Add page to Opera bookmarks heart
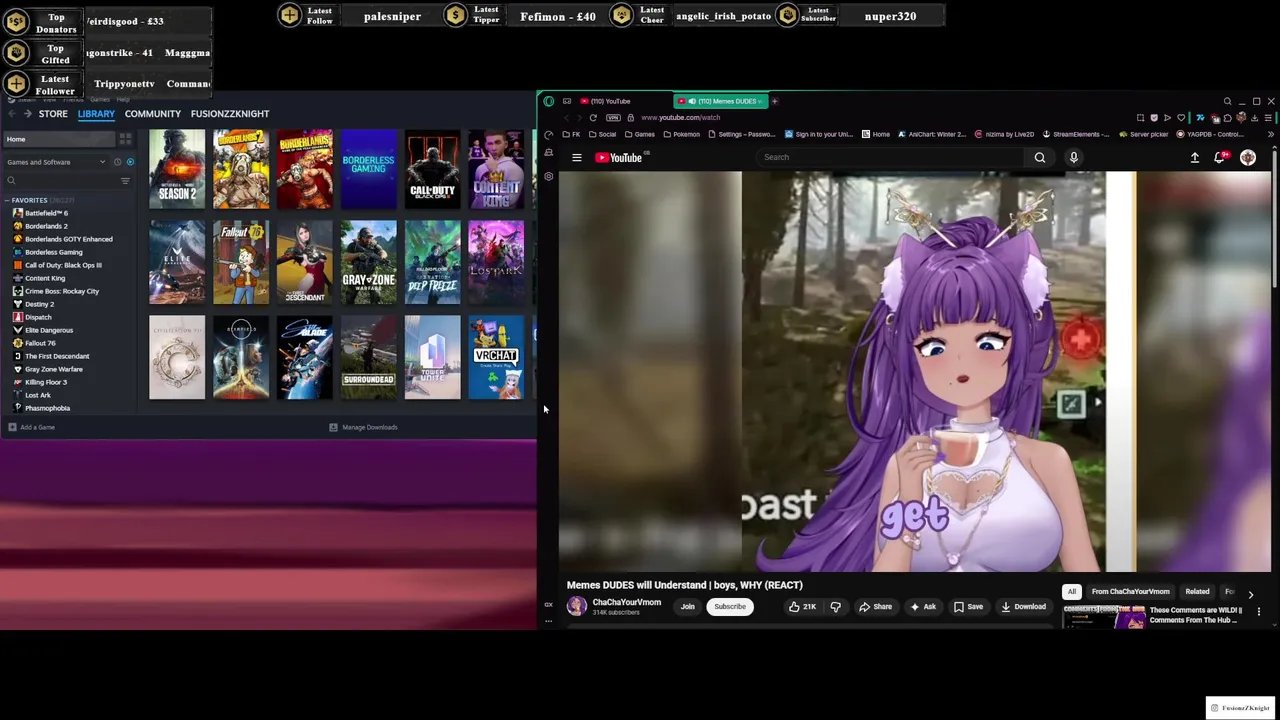The width and height of the screenshot is (1280, 720). [1181, 118]
